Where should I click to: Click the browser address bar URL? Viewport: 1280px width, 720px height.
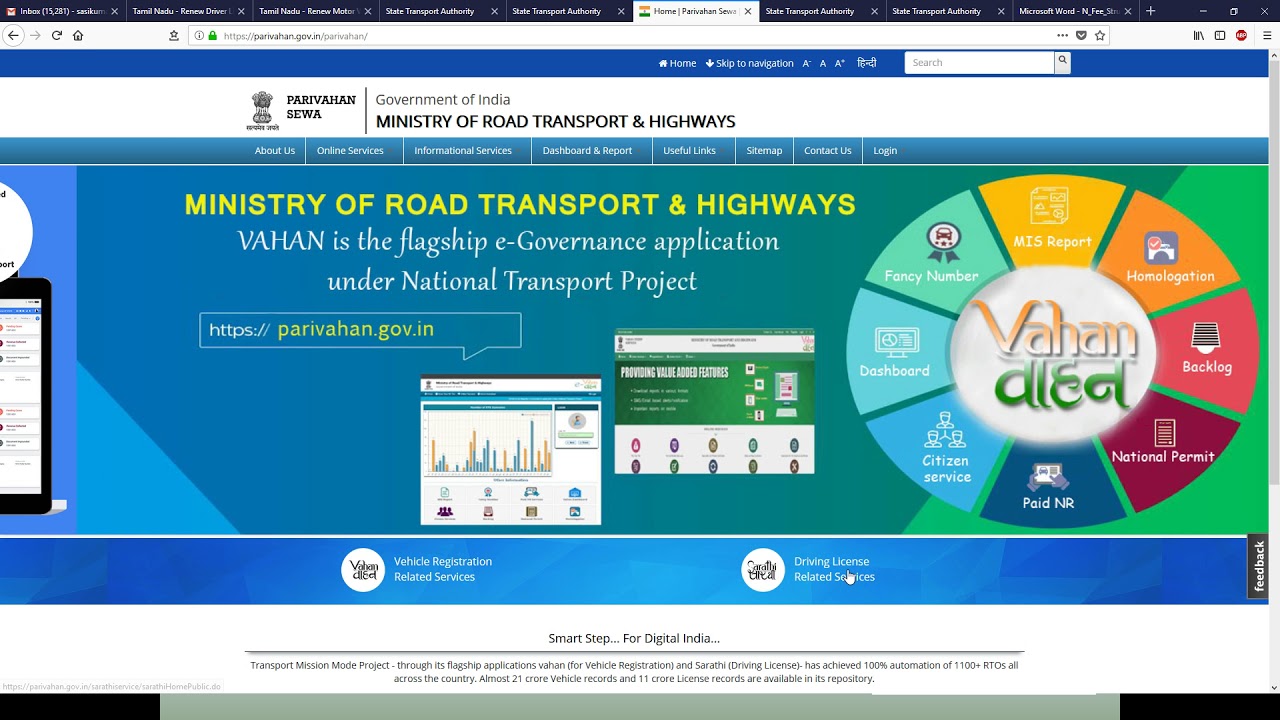pyautogui.click(x=296, y=35)
